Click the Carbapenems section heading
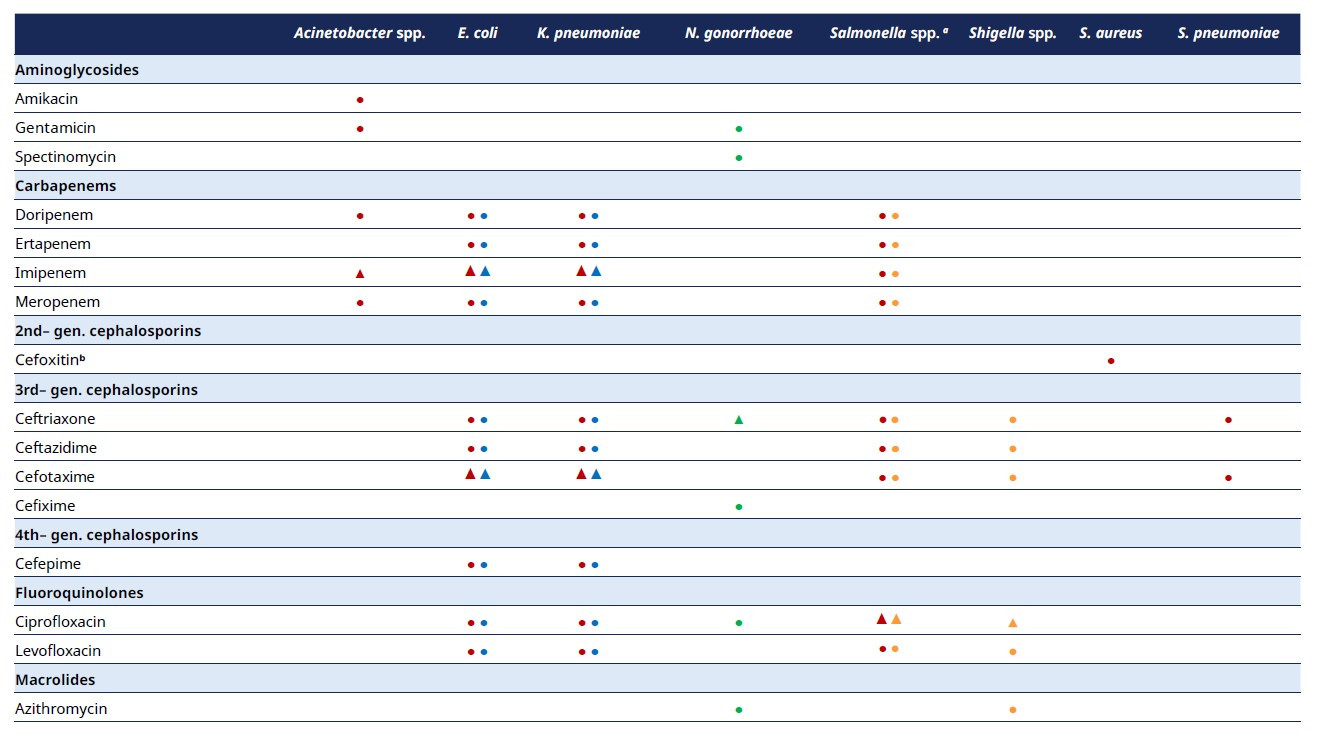Screen dimensions: 1332x744 tap(66, 186)
